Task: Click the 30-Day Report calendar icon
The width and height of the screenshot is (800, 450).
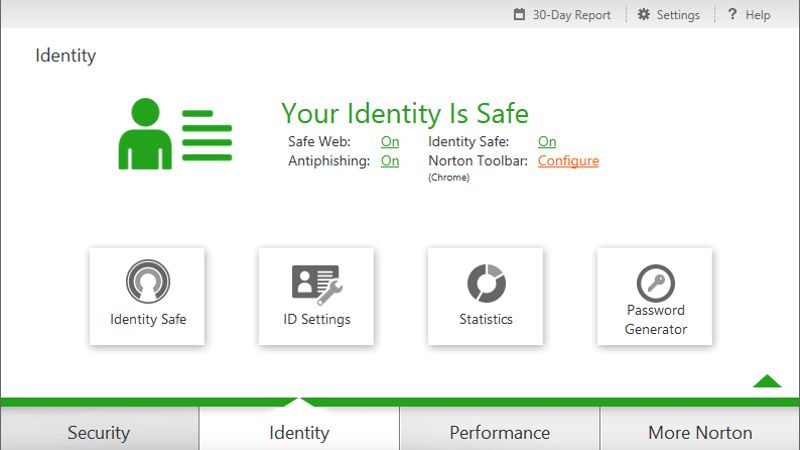Action: coord(519,14)
